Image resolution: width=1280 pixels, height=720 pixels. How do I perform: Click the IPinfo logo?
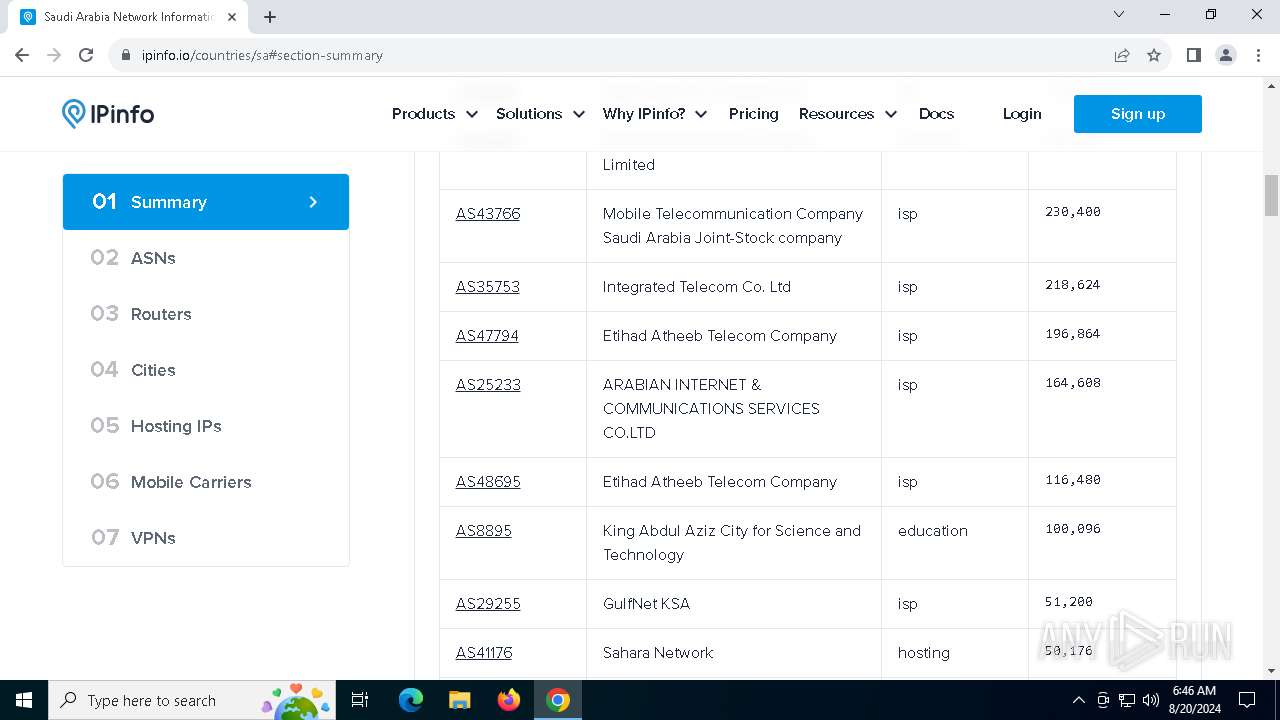pos(108,114)
